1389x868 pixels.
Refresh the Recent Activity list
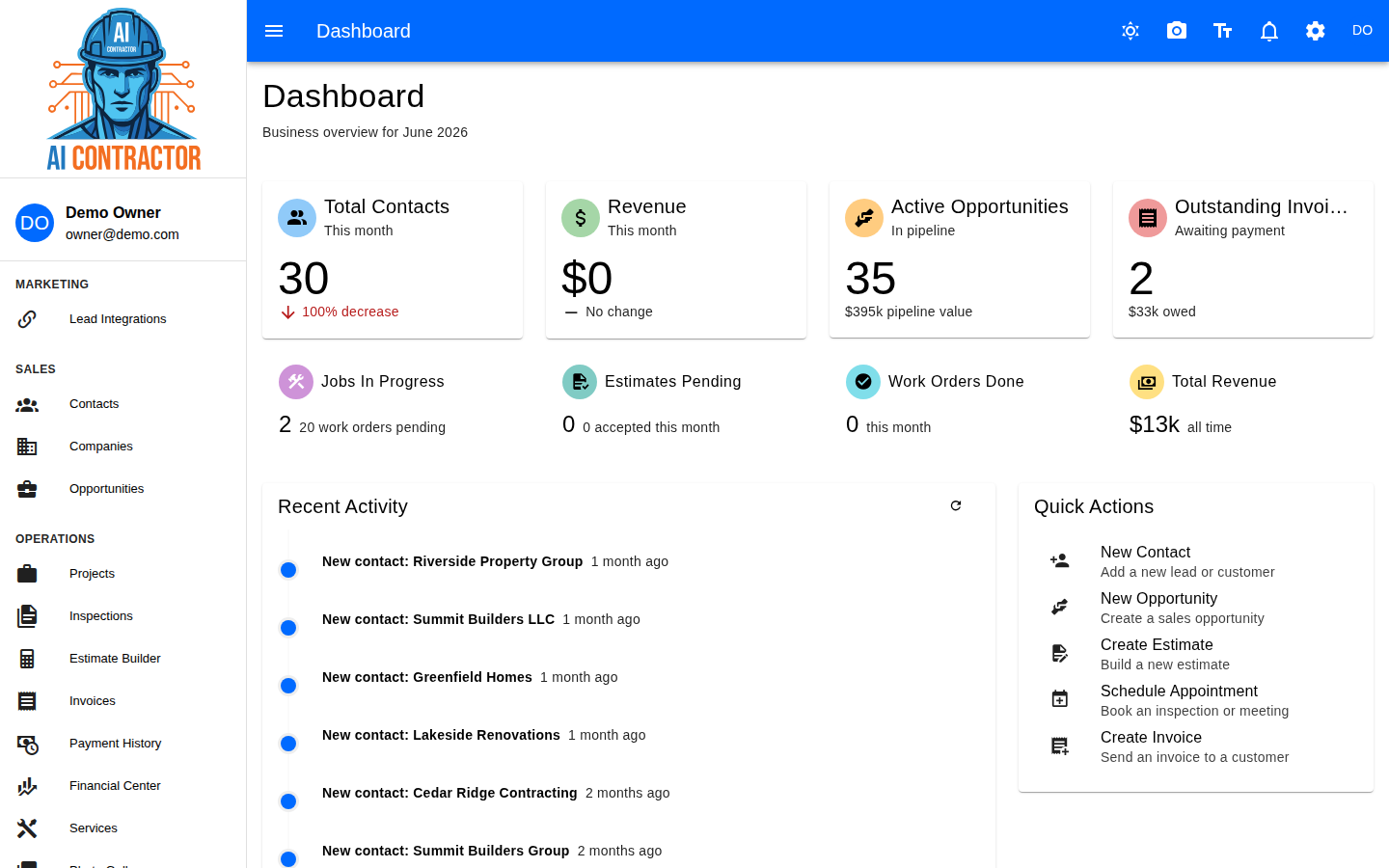click(x=956, y=505)
